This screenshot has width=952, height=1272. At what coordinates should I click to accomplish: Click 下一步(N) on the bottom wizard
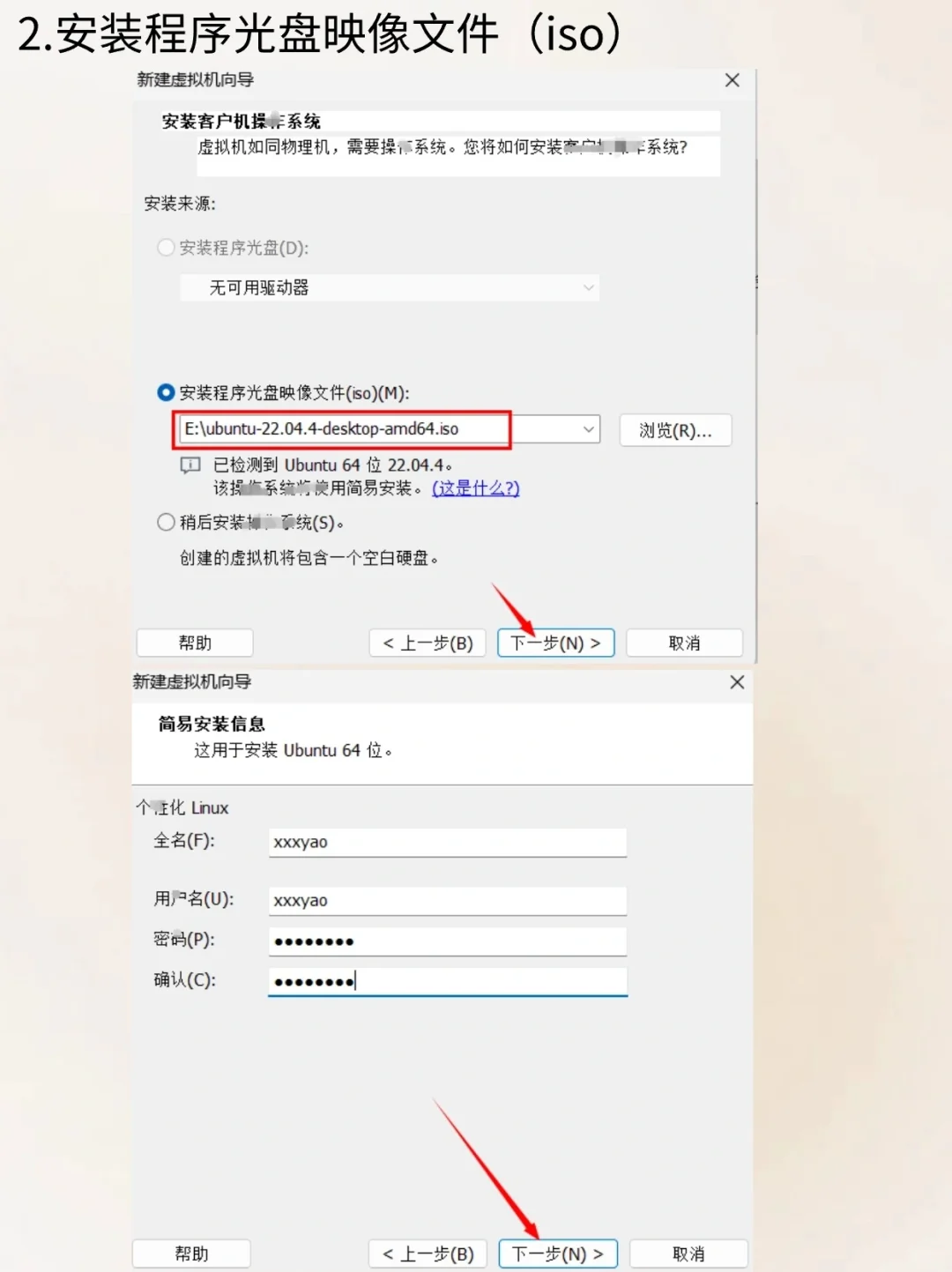(558, 1253)
